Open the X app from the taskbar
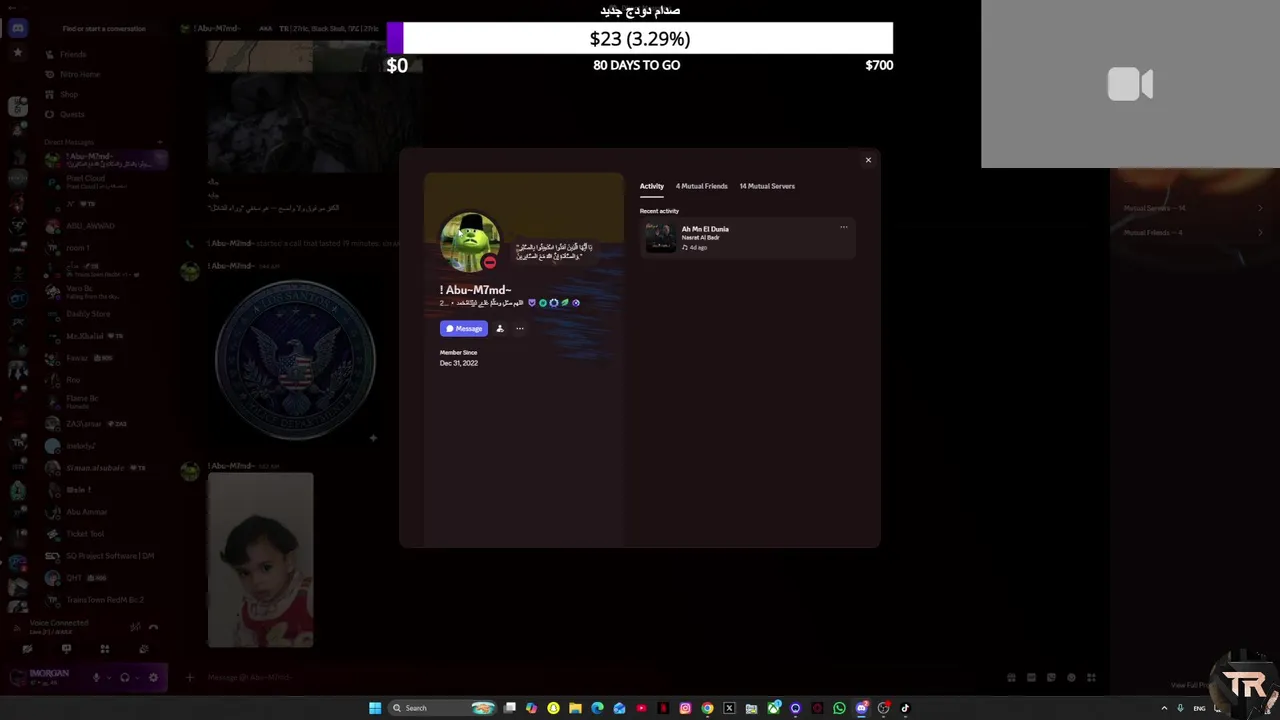This screenshot has height=720, width=1280. click(x=729, y=708)
